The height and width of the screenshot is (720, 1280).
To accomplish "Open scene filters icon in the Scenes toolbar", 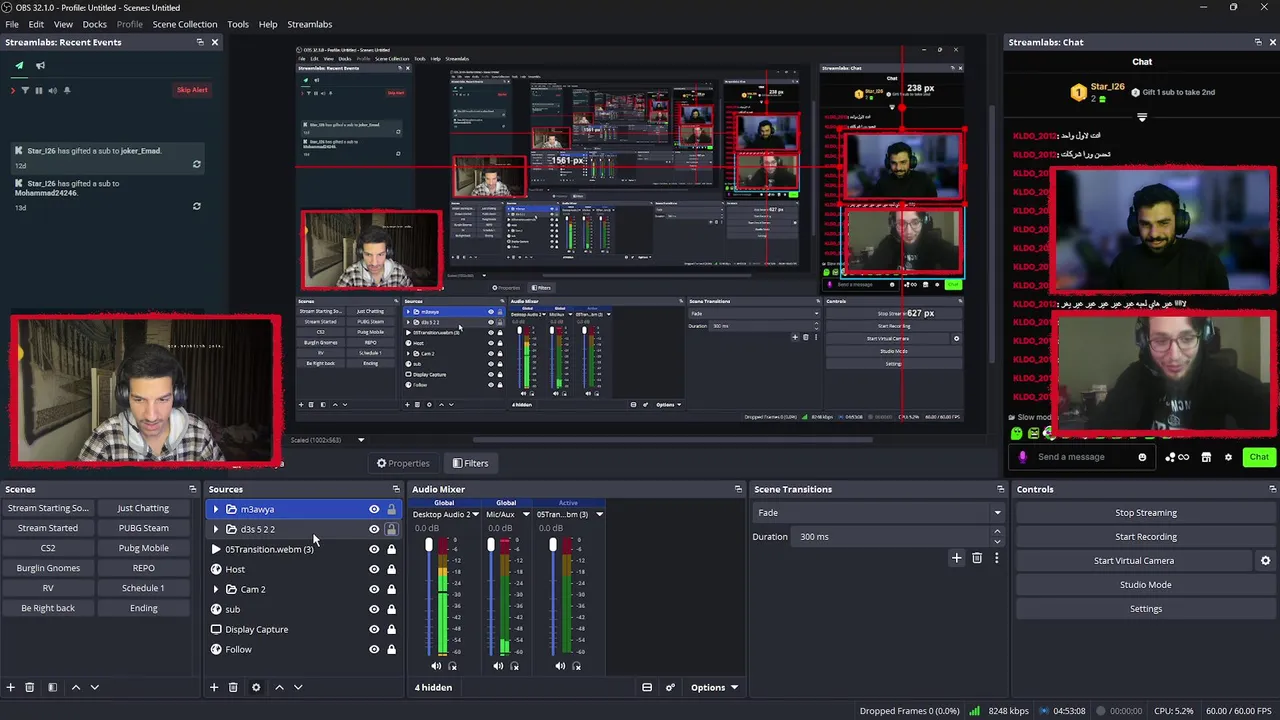I will [x=52, y=687].
